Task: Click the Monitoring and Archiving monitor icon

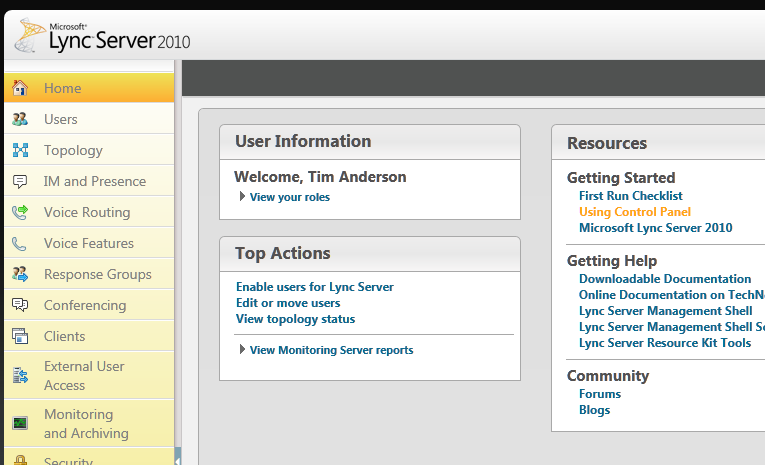Action: 20,423
